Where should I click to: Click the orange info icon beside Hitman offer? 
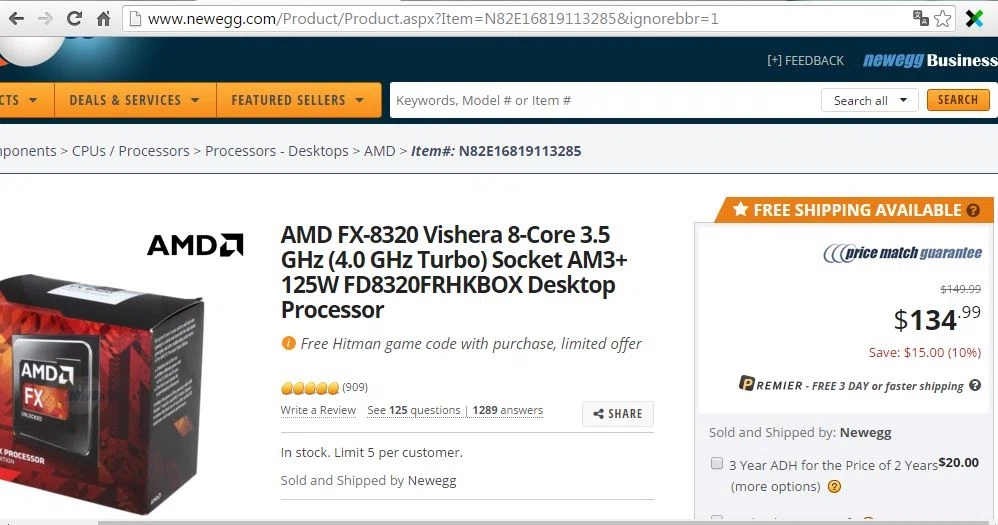[x=288, y=343]
